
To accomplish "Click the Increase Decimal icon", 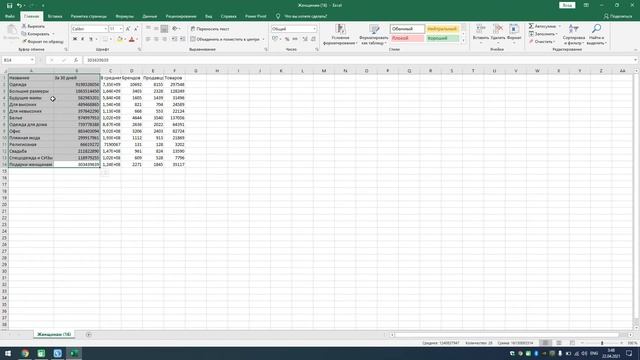I will coord(305,39).
